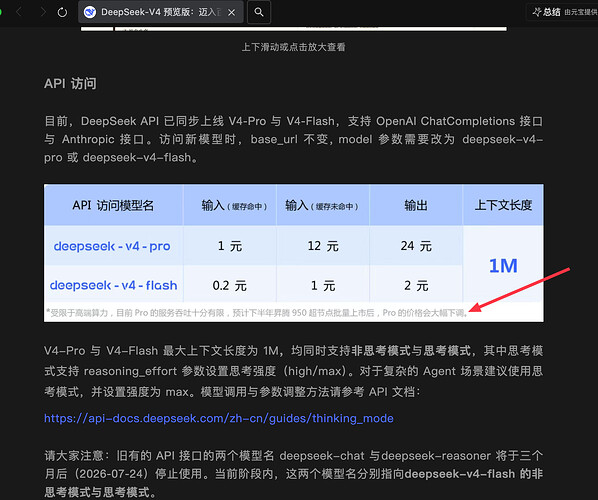This screenshot has height=500, width=598.
Task: Click the 2 元 output price cell
Action: (x=416, y=285)
